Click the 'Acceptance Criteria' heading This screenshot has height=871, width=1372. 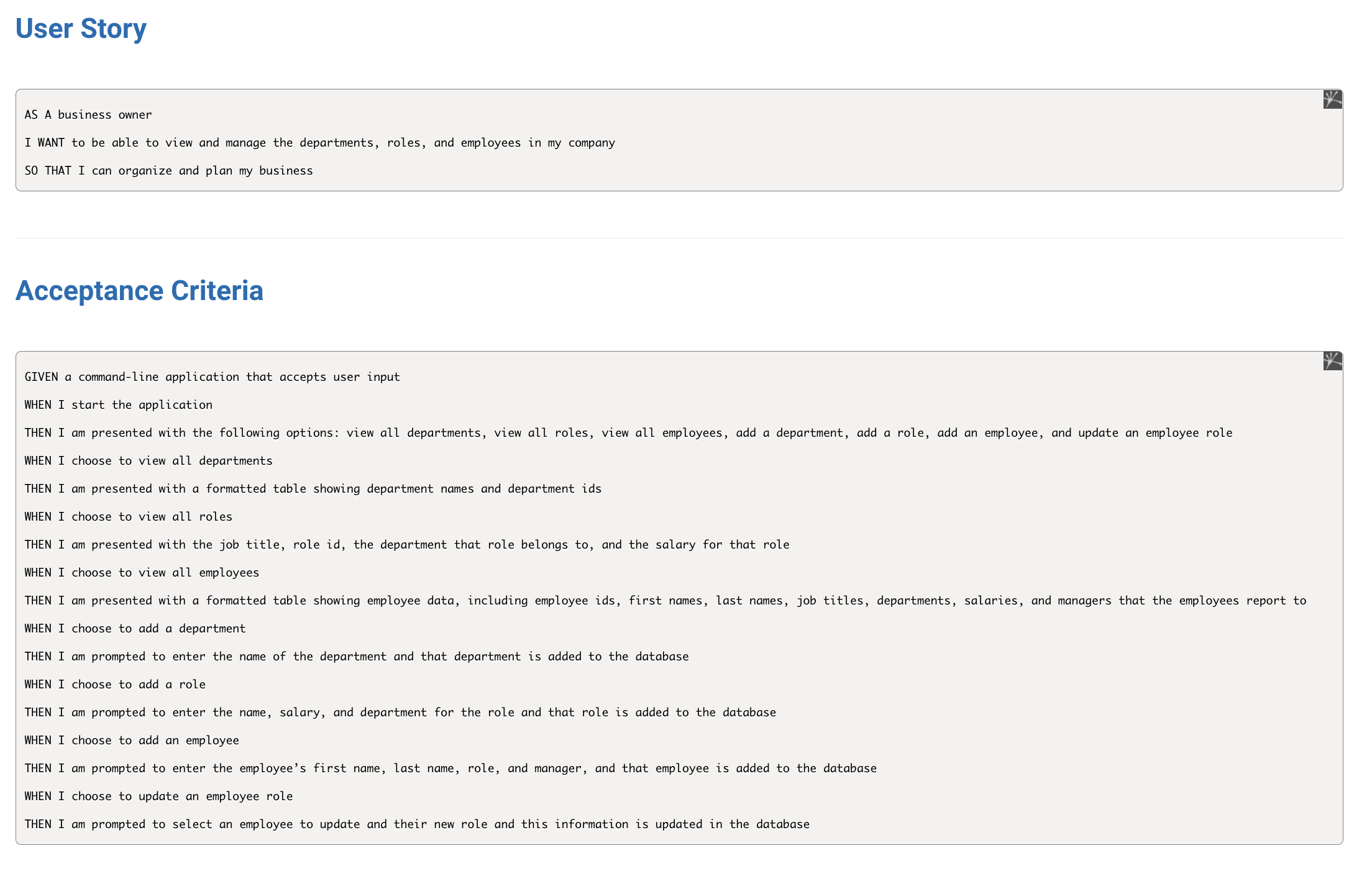pos(139,291)
